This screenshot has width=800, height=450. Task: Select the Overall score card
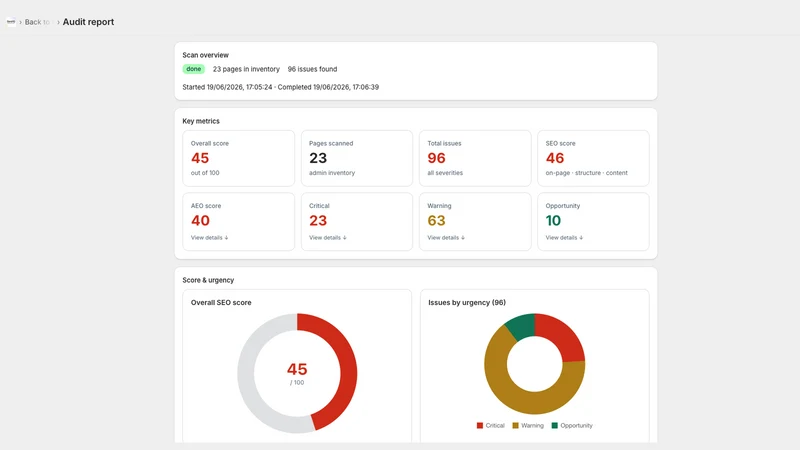pyautogui.click(x=238, y=158)
